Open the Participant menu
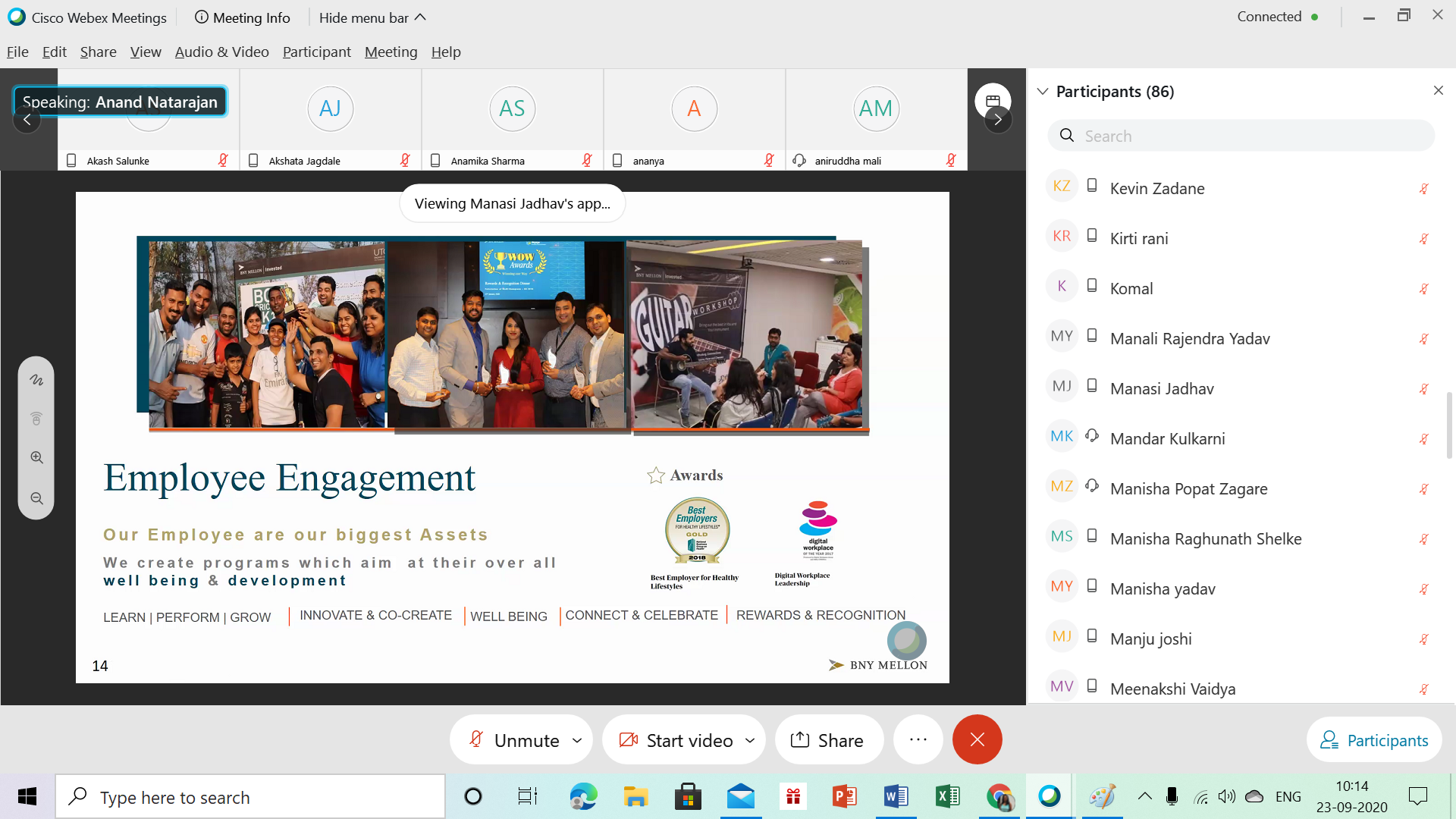The height and width of the screenshot is (819, 1456). [x=316, y=52]
